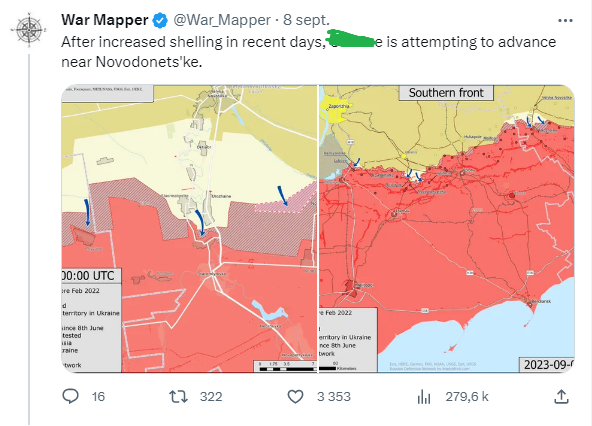Open the three-dot more options menu

point(565,20)
